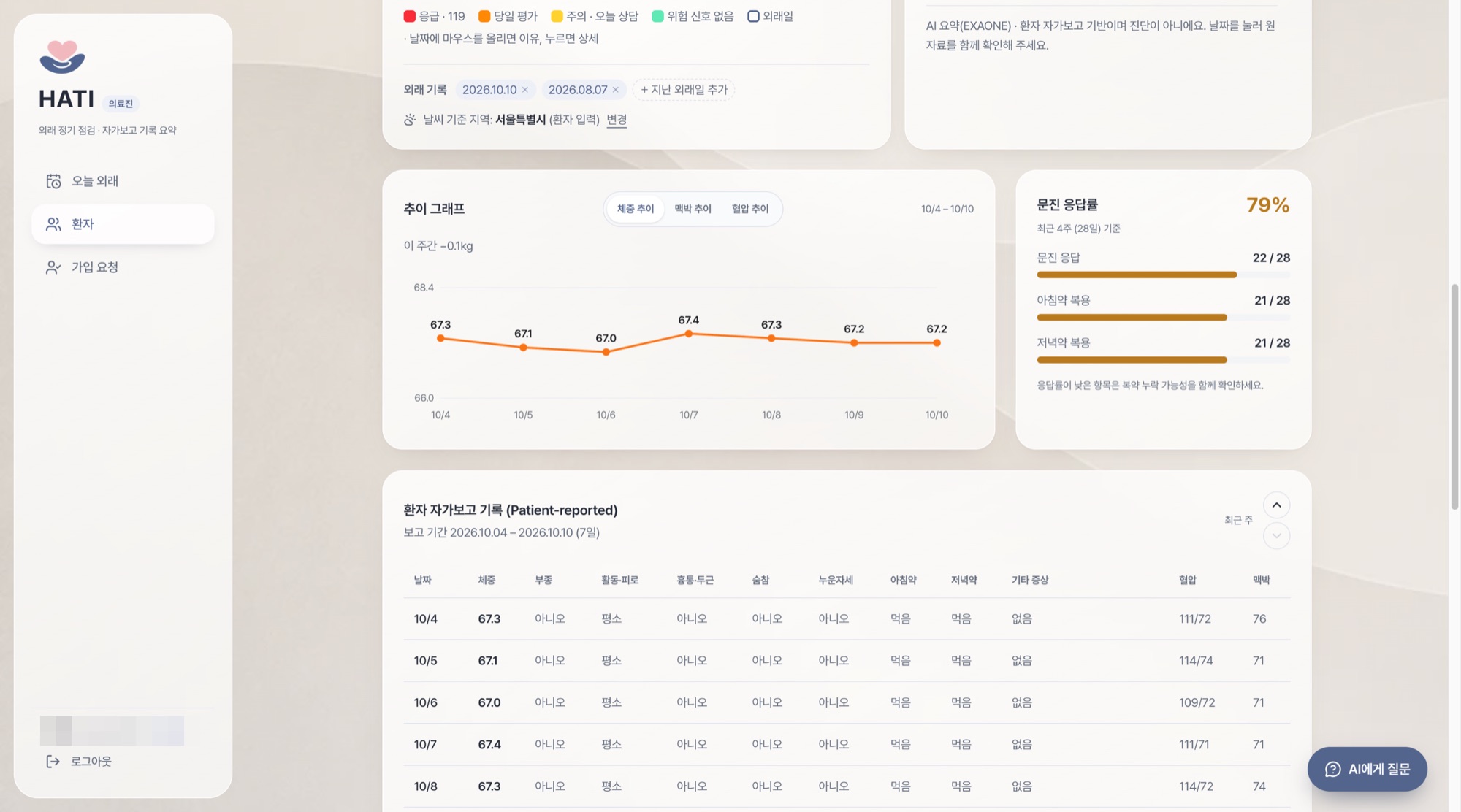Click the 10/6 date cell in the table

[426, 703]
